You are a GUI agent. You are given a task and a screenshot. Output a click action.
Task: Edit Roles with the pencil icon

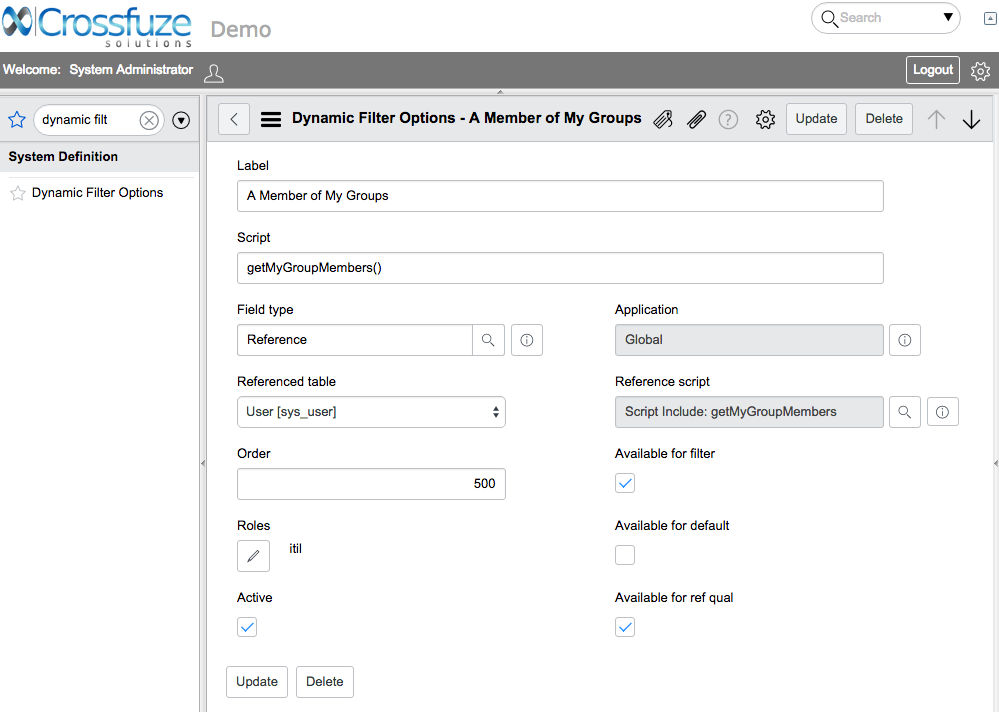click(x=253, y=556)
